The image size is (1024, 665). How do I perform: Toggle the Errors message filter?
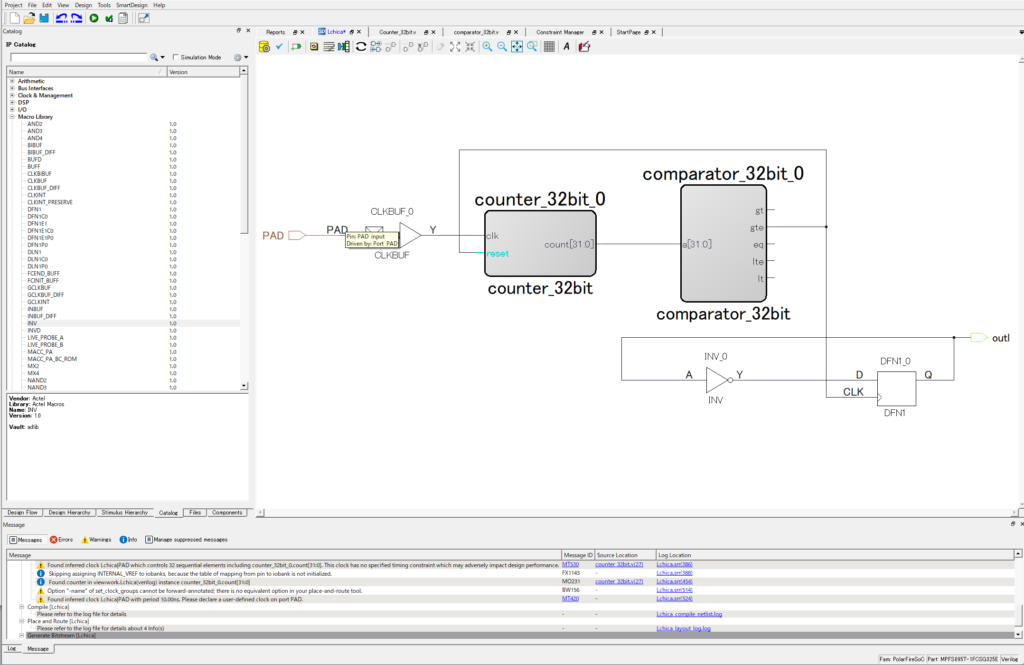point(60,539)
